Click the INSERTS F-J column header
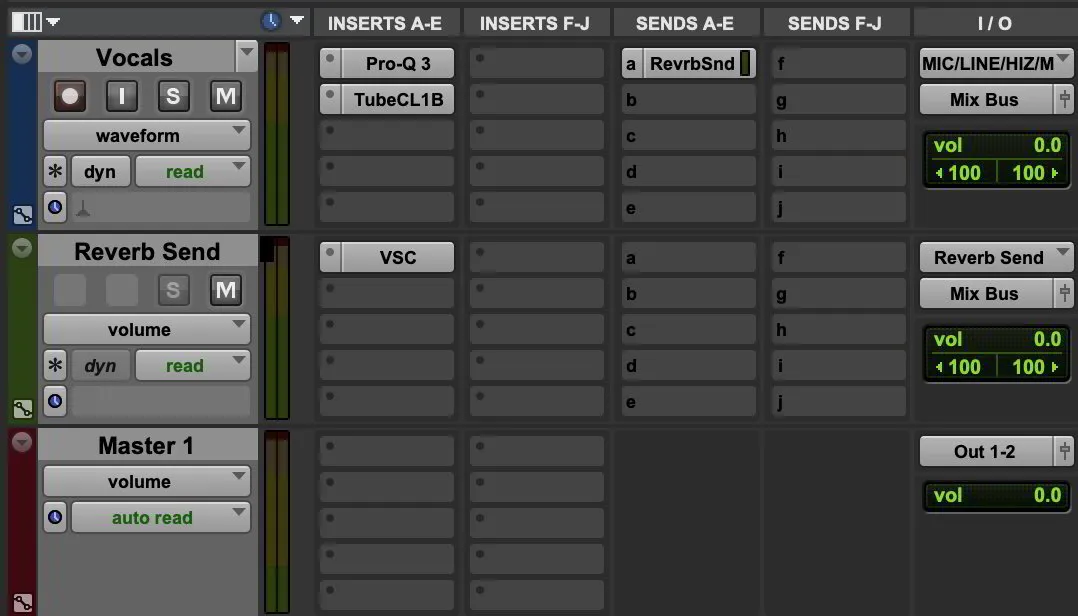The height and width of the screenshot is (616, 1078). click(536, 21)
